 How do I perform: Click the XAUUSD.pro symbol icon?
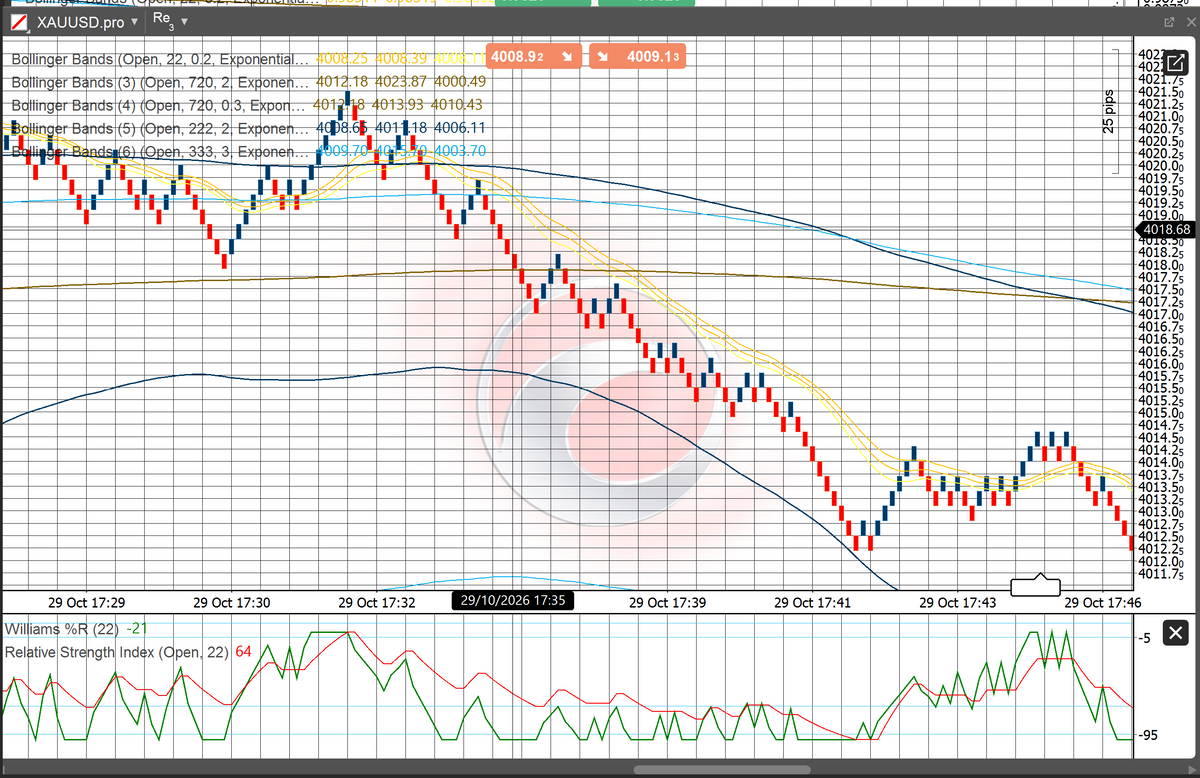pos(17,21)
